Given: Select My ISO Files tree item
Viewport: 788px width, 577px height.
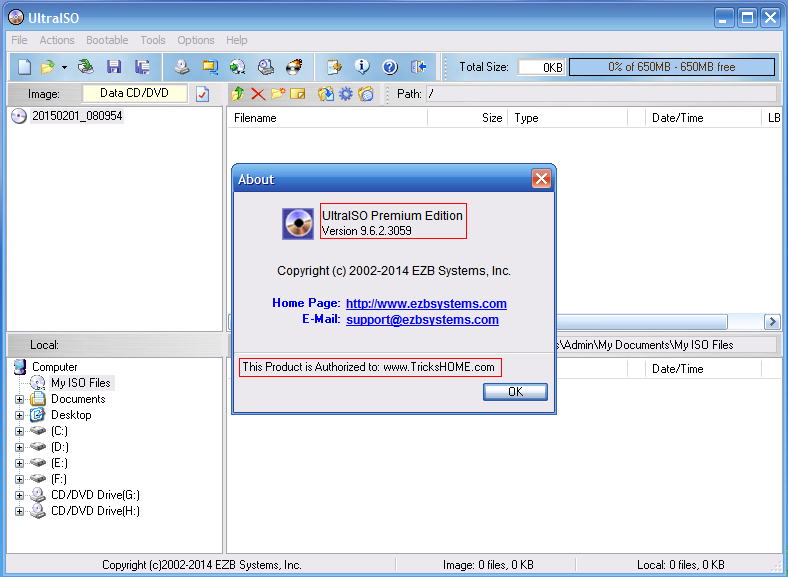Looking at the screenshot, I should tap(80, 383).
